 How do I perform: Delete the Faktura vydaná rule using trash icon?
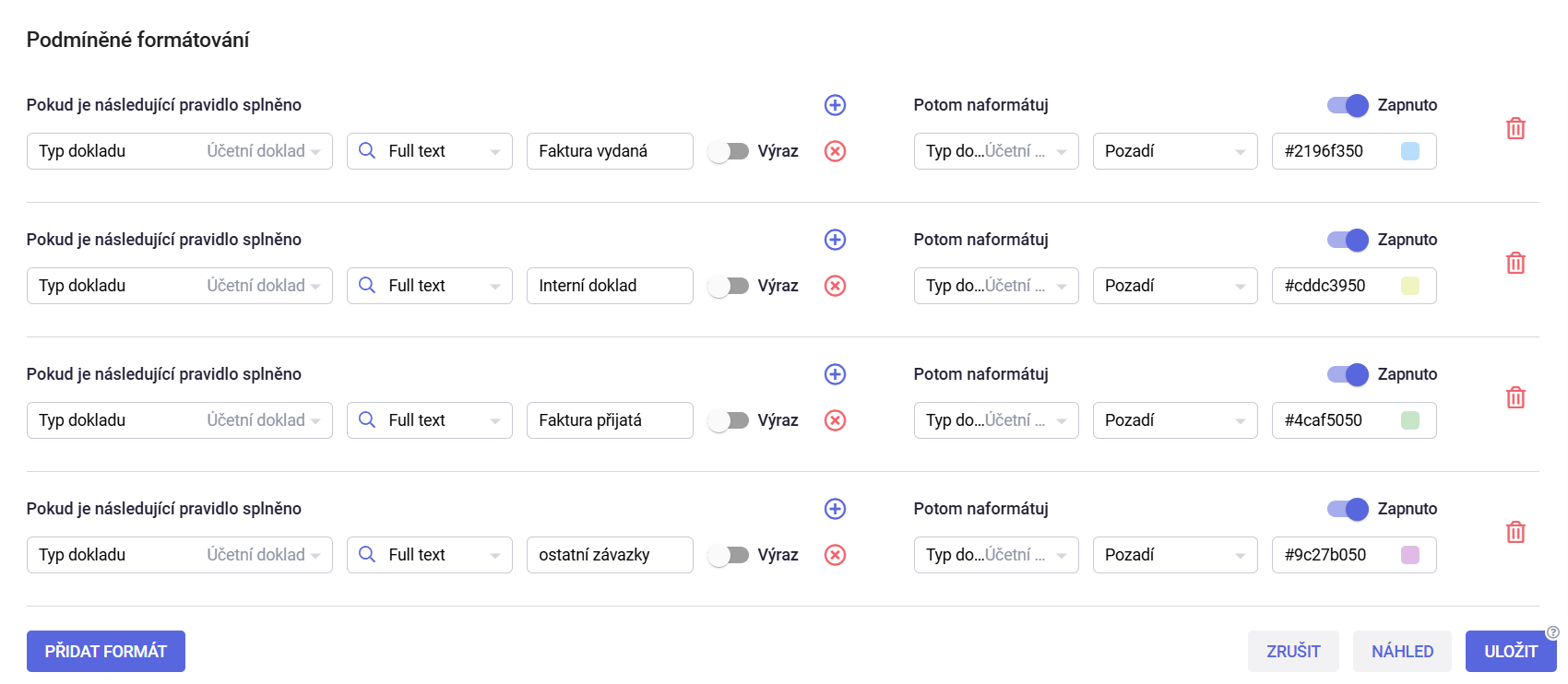[1515, 128]
